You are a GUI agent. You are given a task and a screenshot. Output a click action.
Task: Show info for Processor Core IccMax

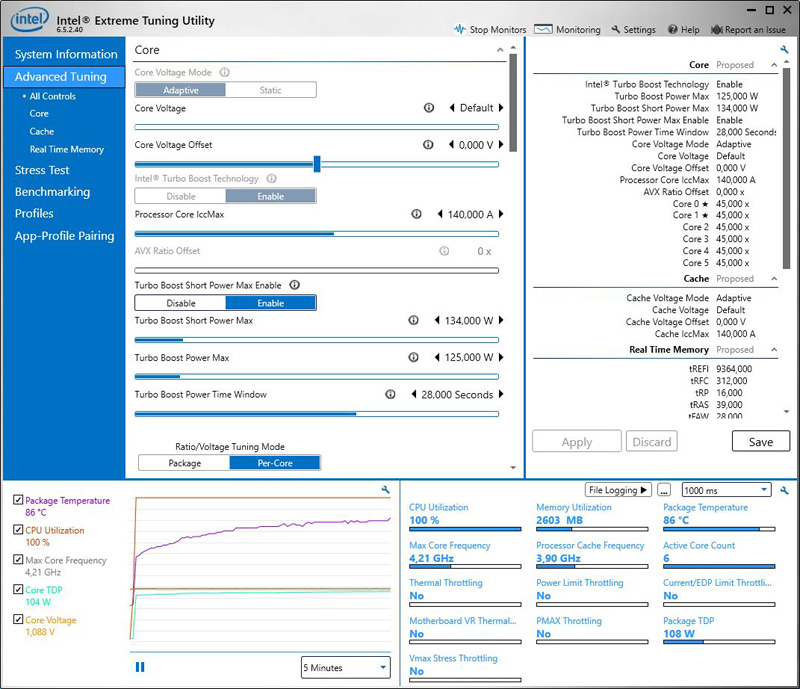point(416,214)
